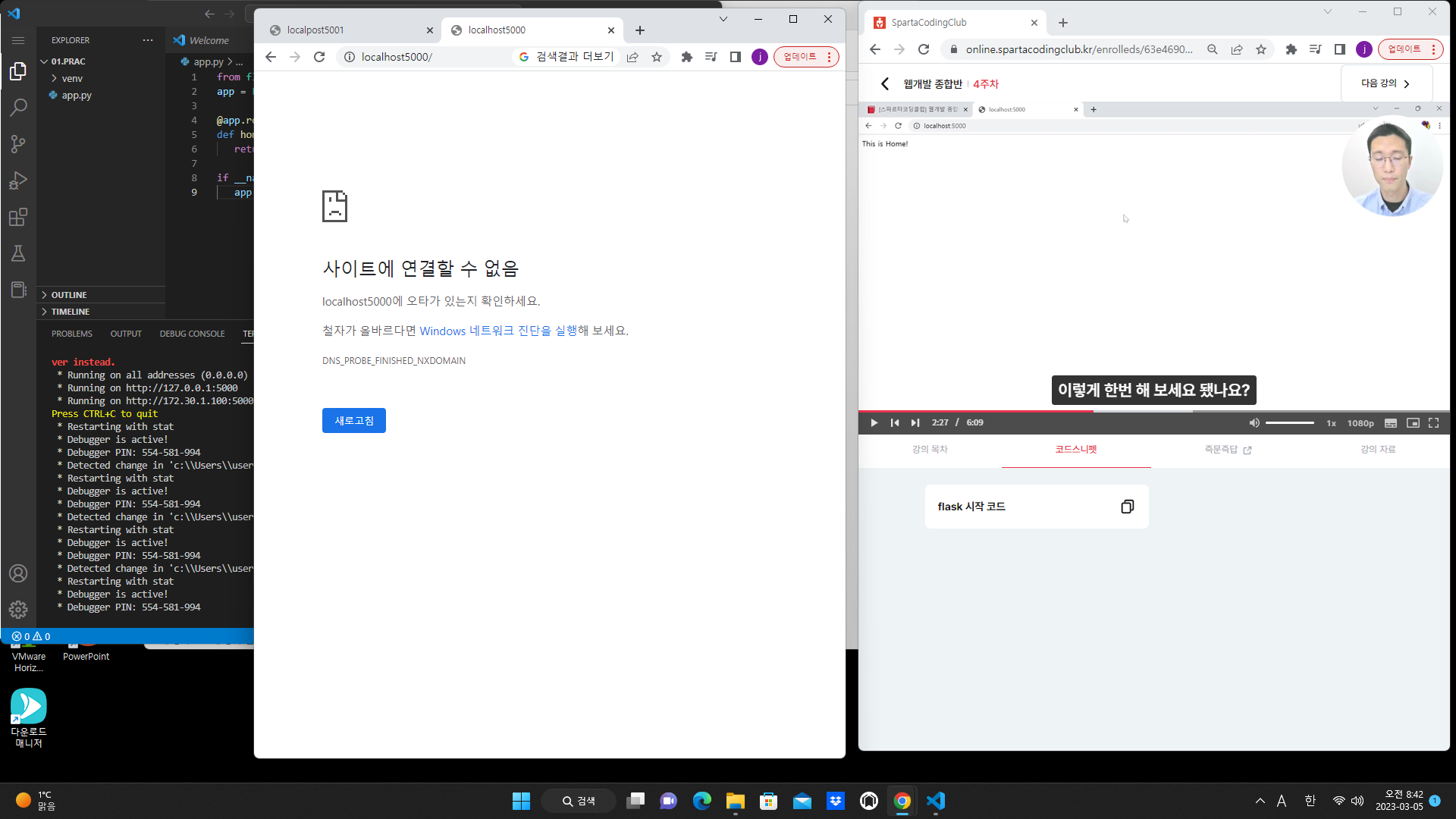1456x819 pixels.
Task: Play the lecture video
Action: (874, 423)
